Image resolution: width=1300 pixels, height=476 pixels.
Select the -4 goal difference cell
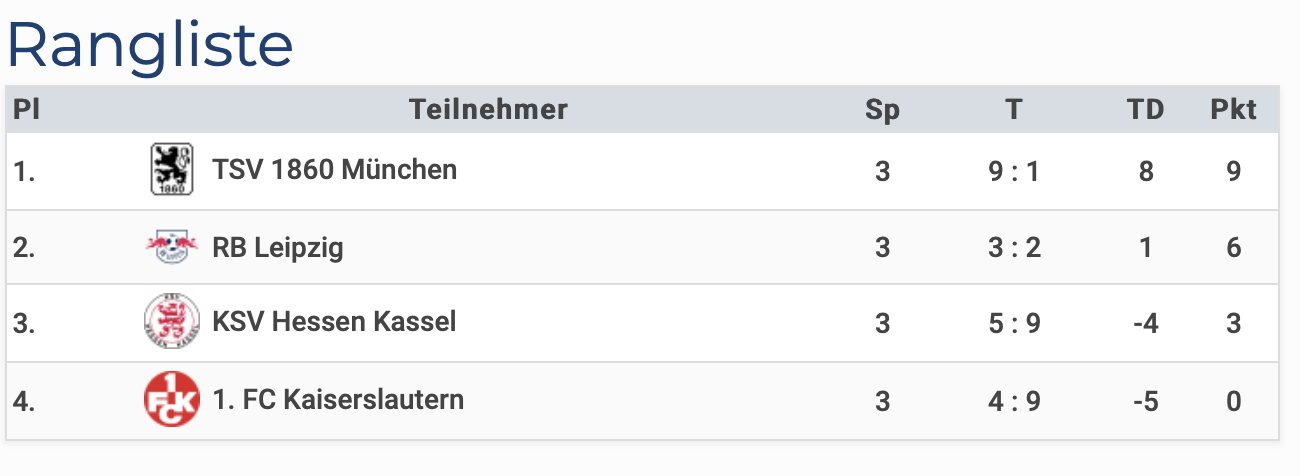click(1145, 323)
